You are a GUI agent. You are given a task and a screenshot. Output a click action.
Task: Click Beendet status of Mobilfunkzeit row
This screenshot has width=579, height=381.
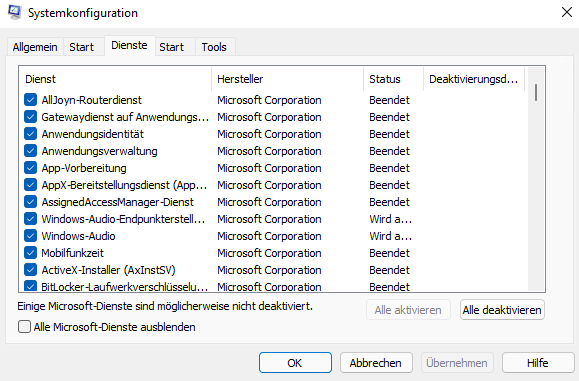click(x=390, y=253)
